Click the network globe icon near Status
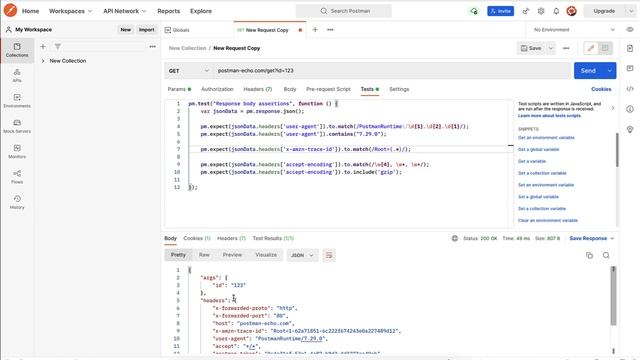 [454, 238]
